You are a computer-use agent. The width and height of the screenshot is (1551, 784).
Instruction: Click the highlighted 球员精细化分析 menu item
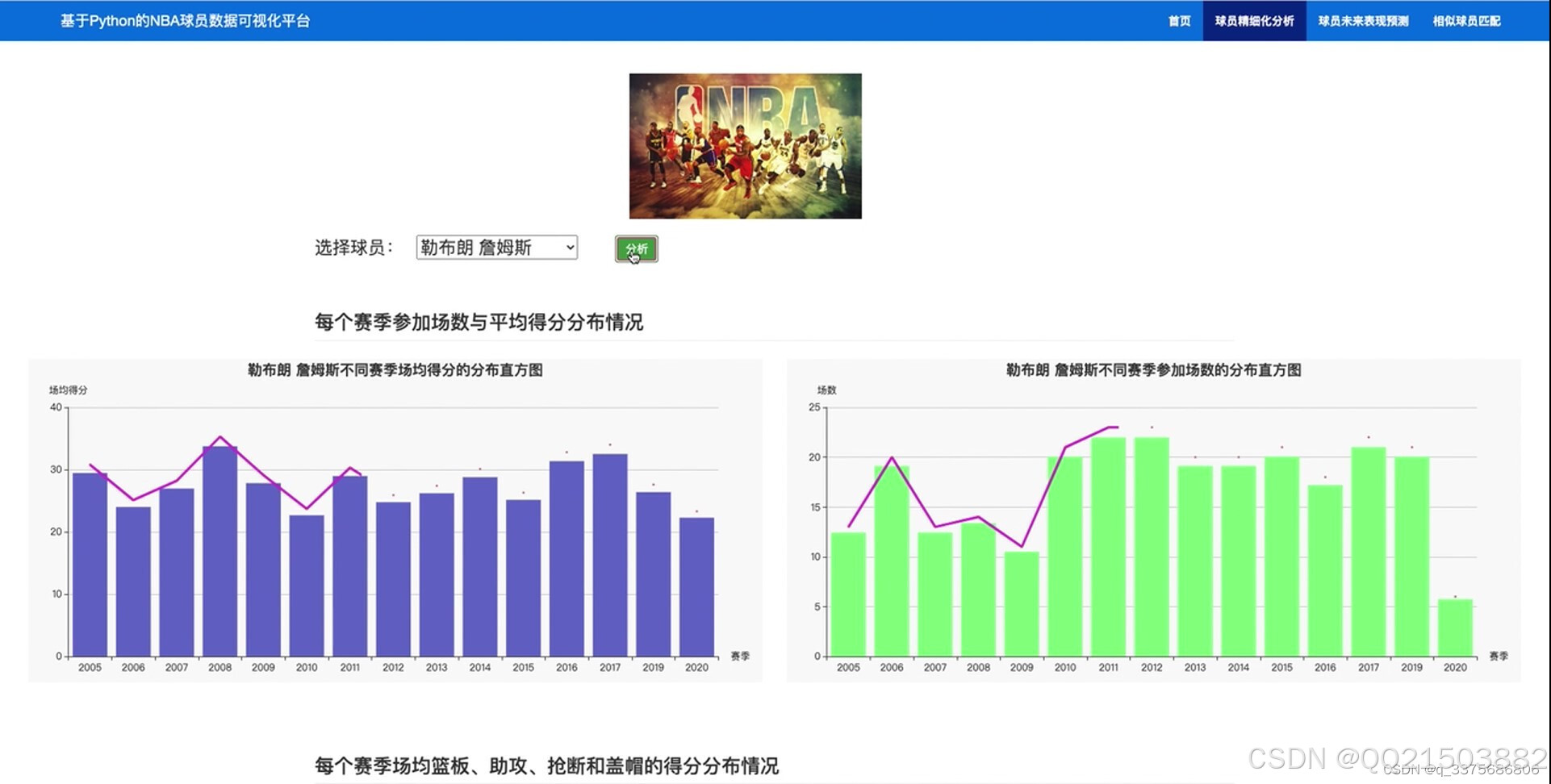[x=1254, y=21]
